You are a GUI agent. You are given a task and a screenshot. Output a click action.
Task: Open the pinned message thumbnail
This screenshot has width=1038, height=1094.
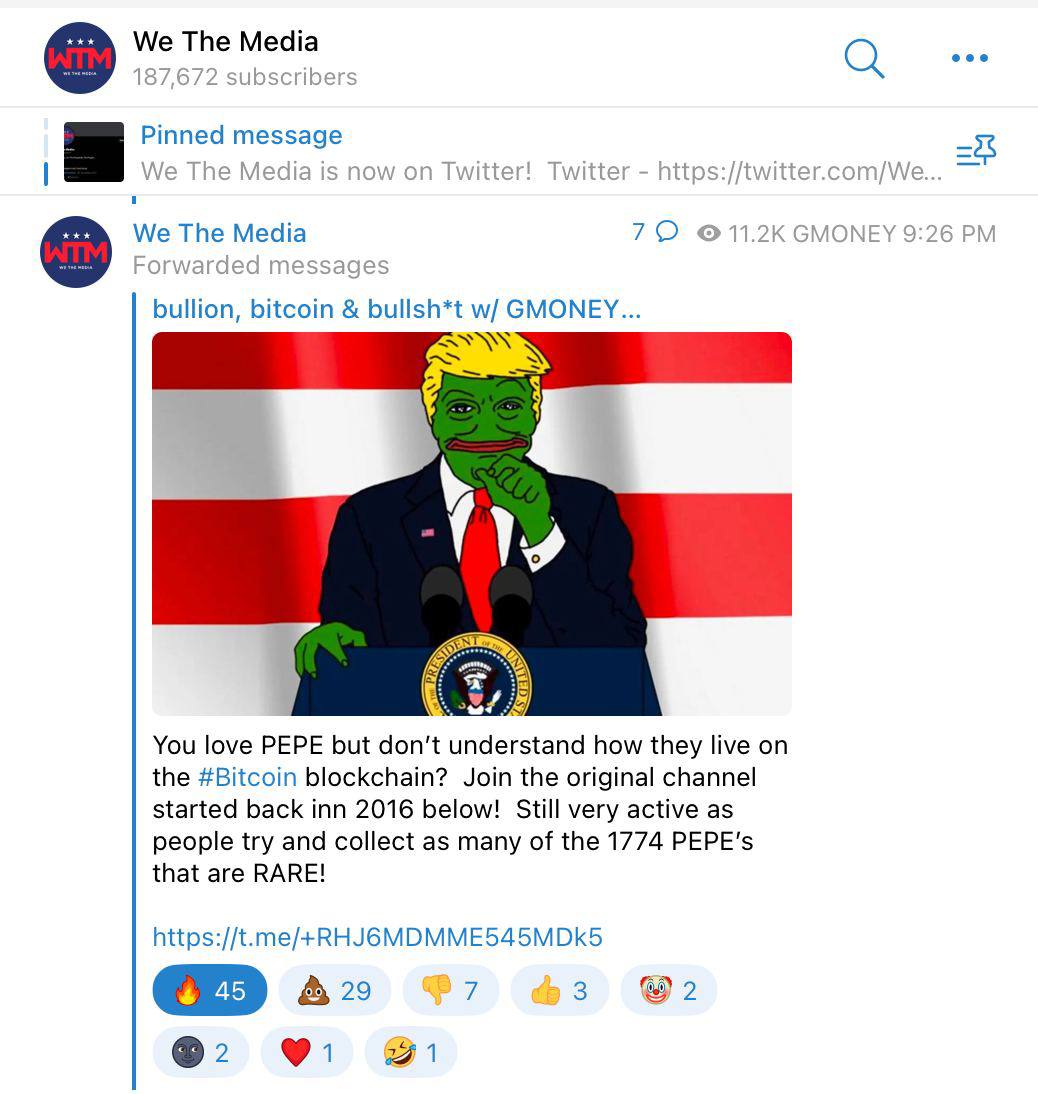coord(93,152)
